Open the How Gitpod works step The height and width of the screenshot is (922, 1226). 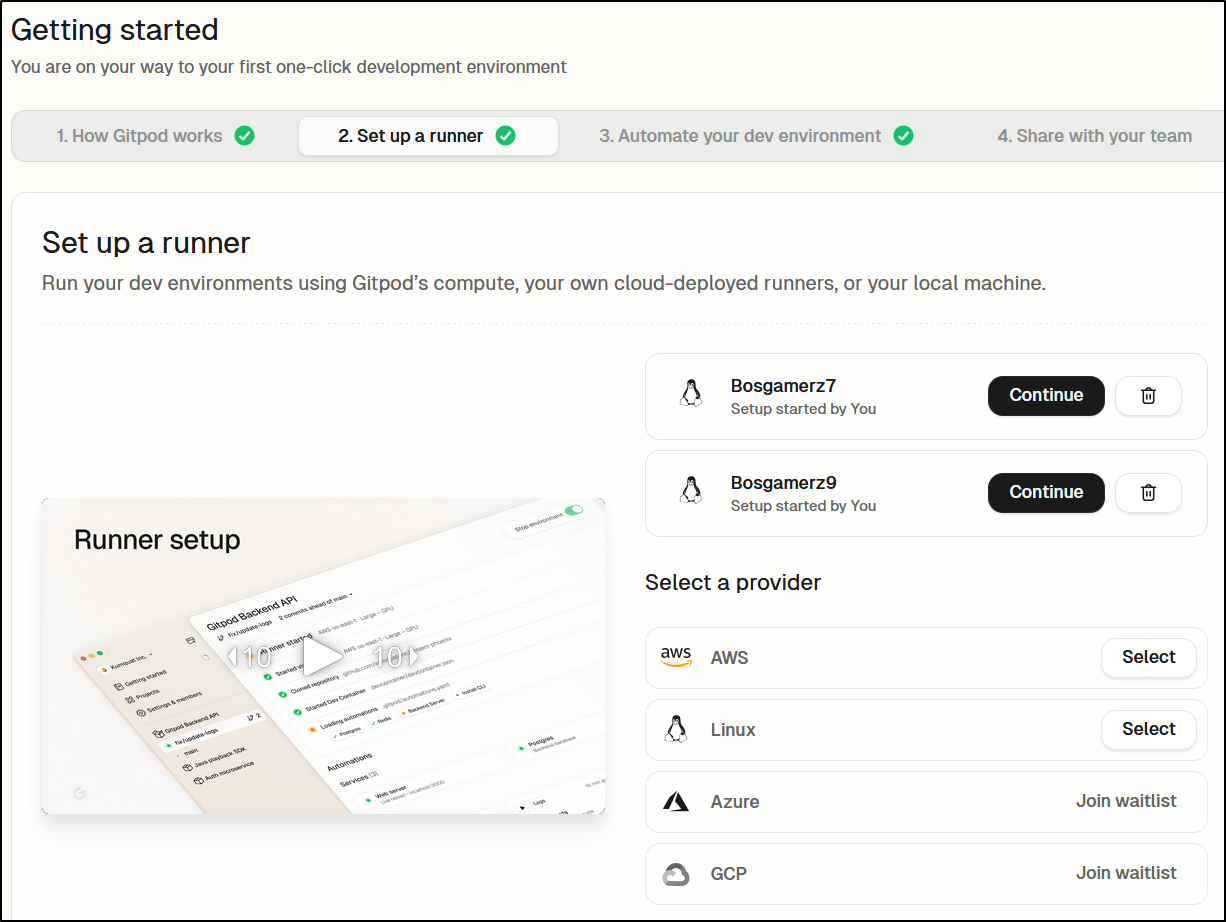click(154, 136)
